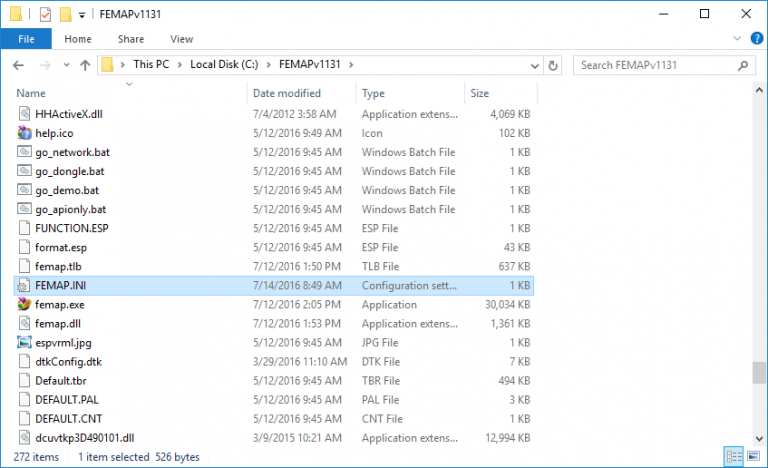768x468 pixels.
Task: Click the femap.exe application icon
Action: [x=26, y=304]
